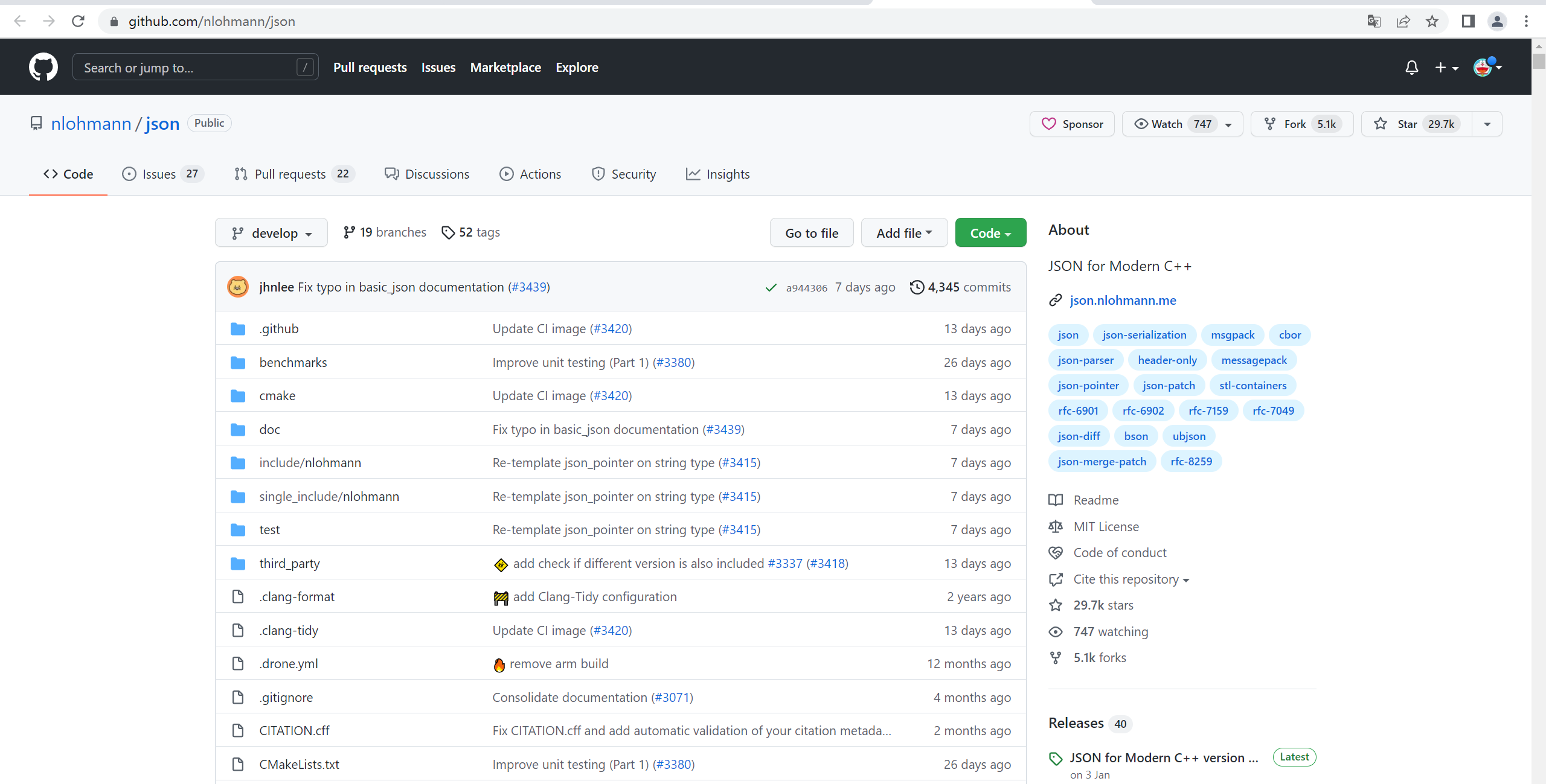Click the GitHub Octocat logo
1546x784 pixels.
pyautogui.click(x=43, y=67)
